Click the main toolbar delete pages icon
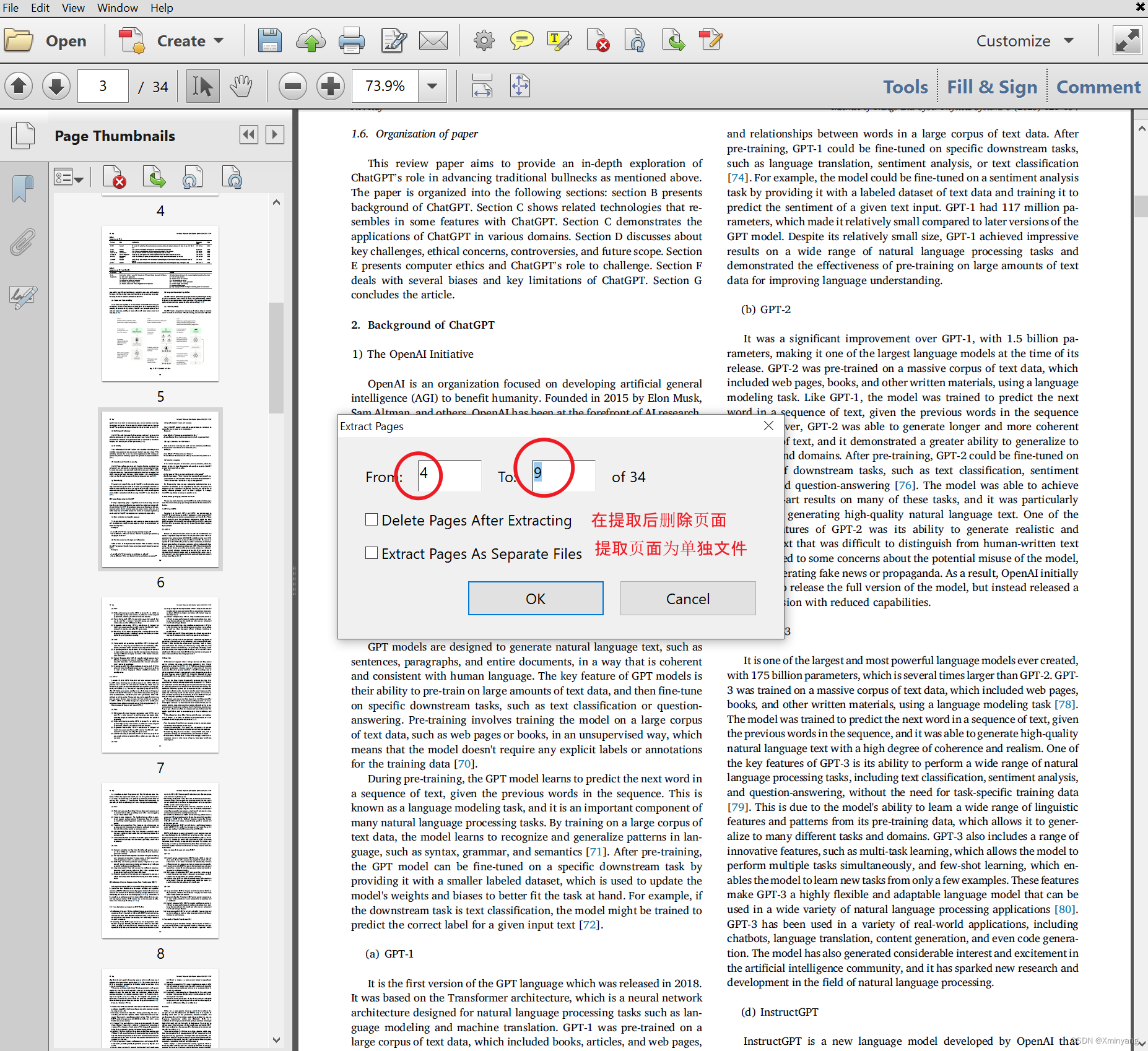The image size is (1148, 1051). tap(598, 41)
